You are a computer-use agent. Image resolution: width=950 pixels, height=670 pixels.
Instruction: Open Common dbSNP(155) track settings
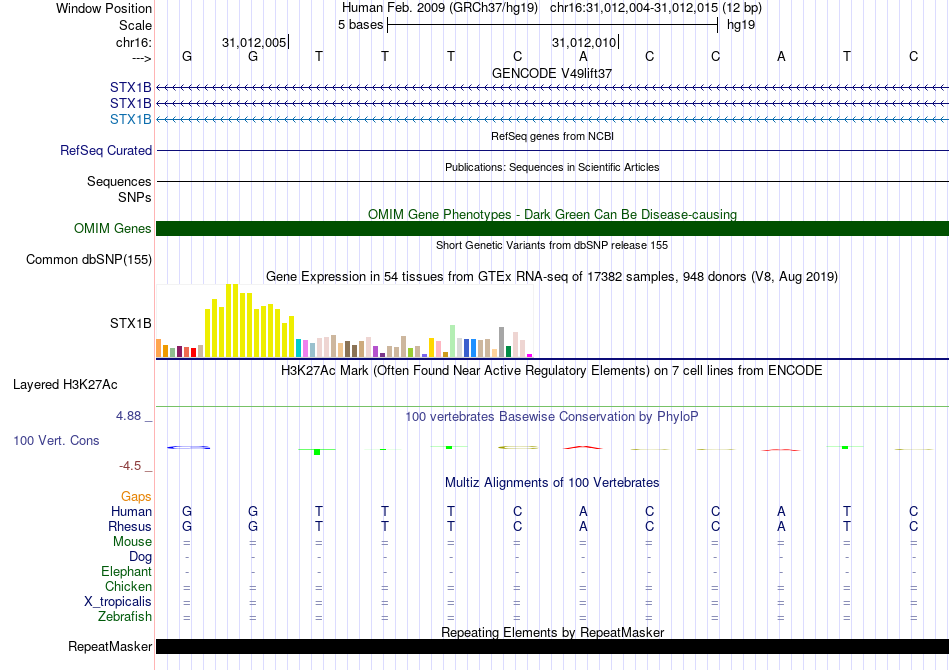tap(89, 259)
